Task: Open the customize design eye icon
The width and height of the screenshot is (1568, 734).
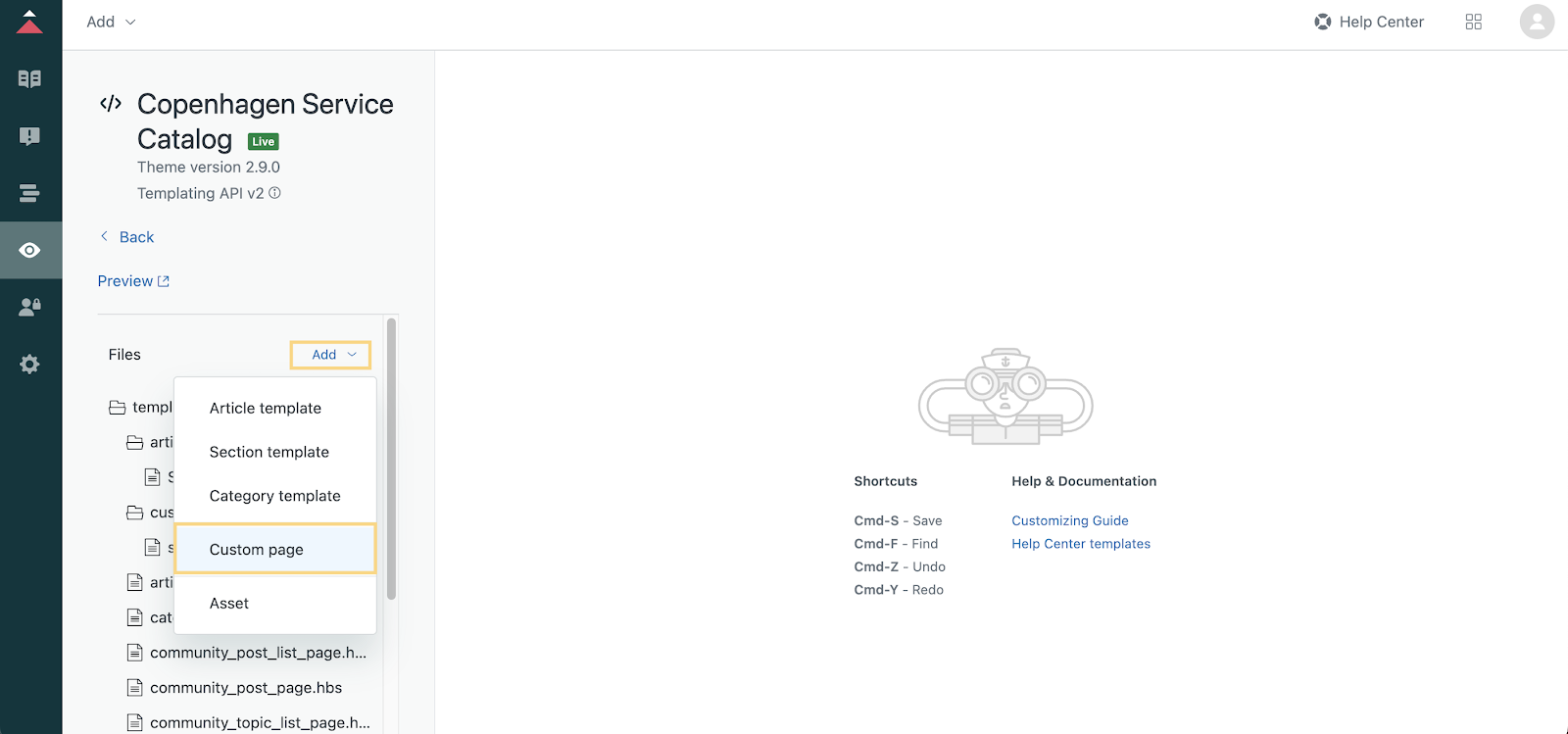Action: pyautogui.click(x=30, y=250)
